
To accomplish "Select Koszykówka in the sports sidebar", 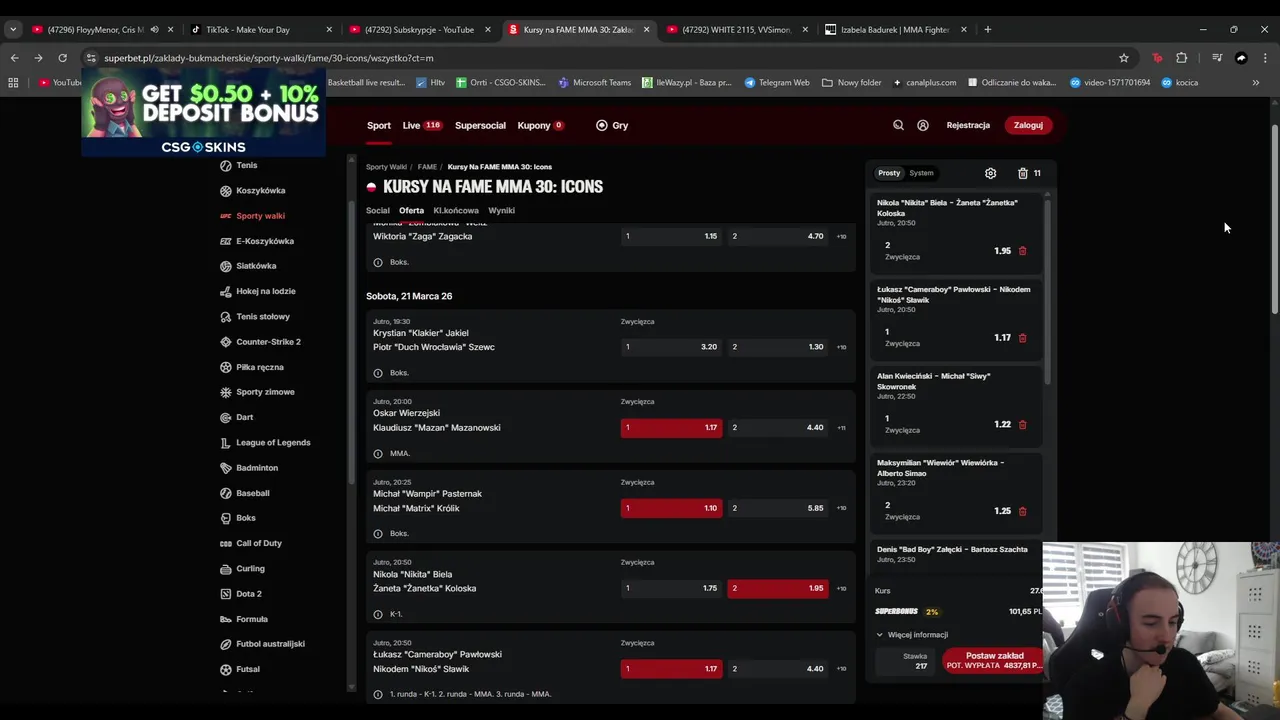I will point(260,190).
